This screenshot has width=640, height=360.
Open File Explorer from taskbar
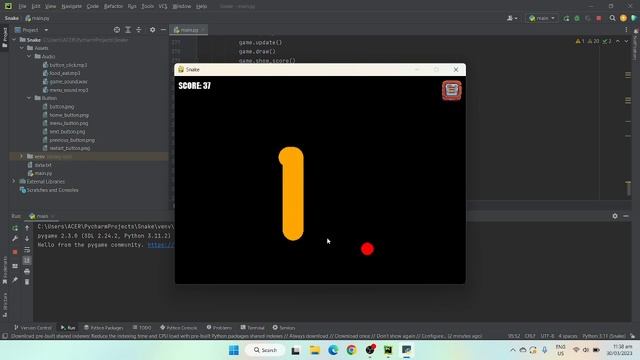(315, 350)
